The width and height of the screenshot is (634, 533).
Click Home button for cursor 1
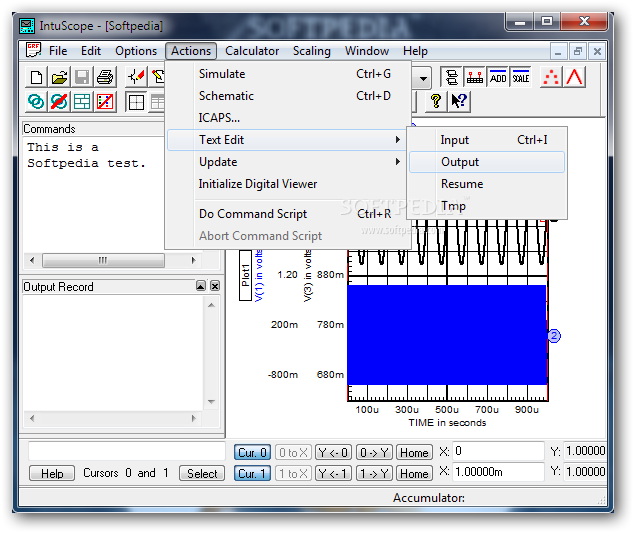414,473
